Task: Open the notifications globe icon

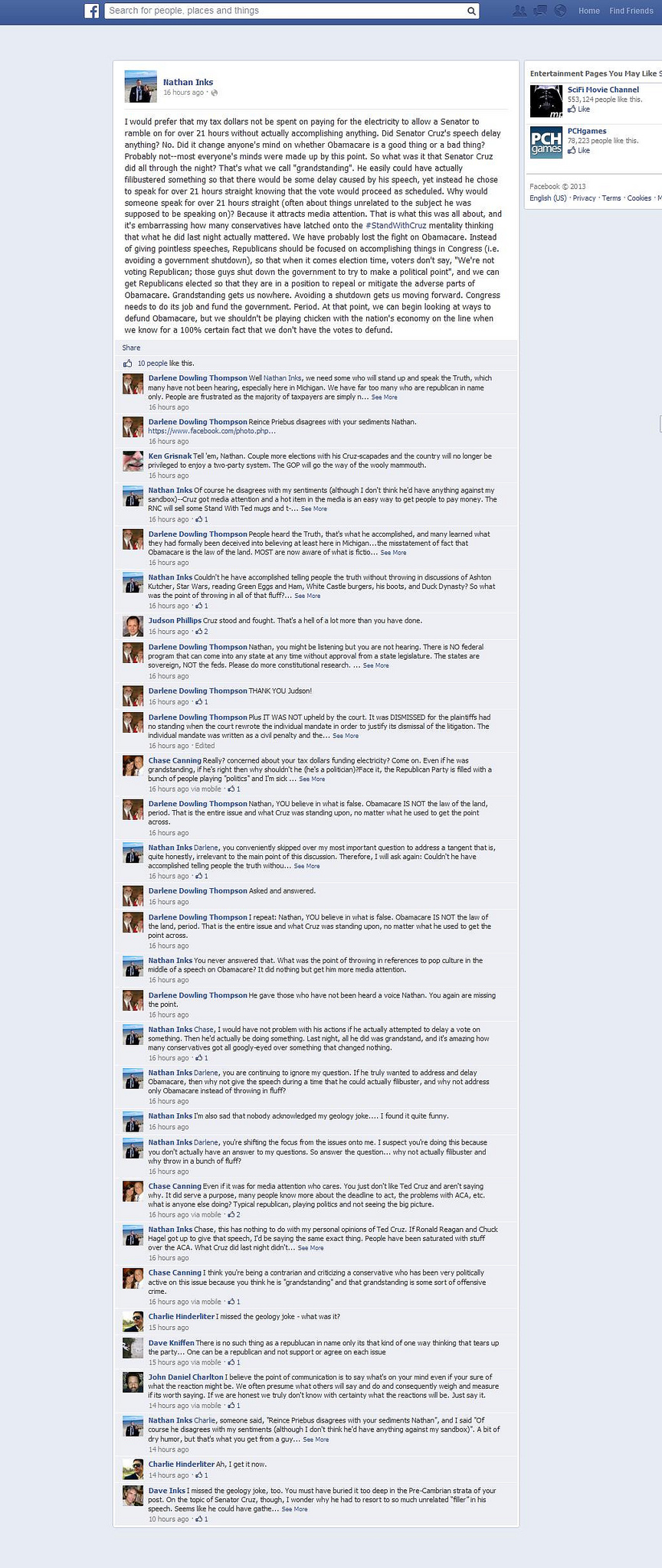Action: (560, 11)
